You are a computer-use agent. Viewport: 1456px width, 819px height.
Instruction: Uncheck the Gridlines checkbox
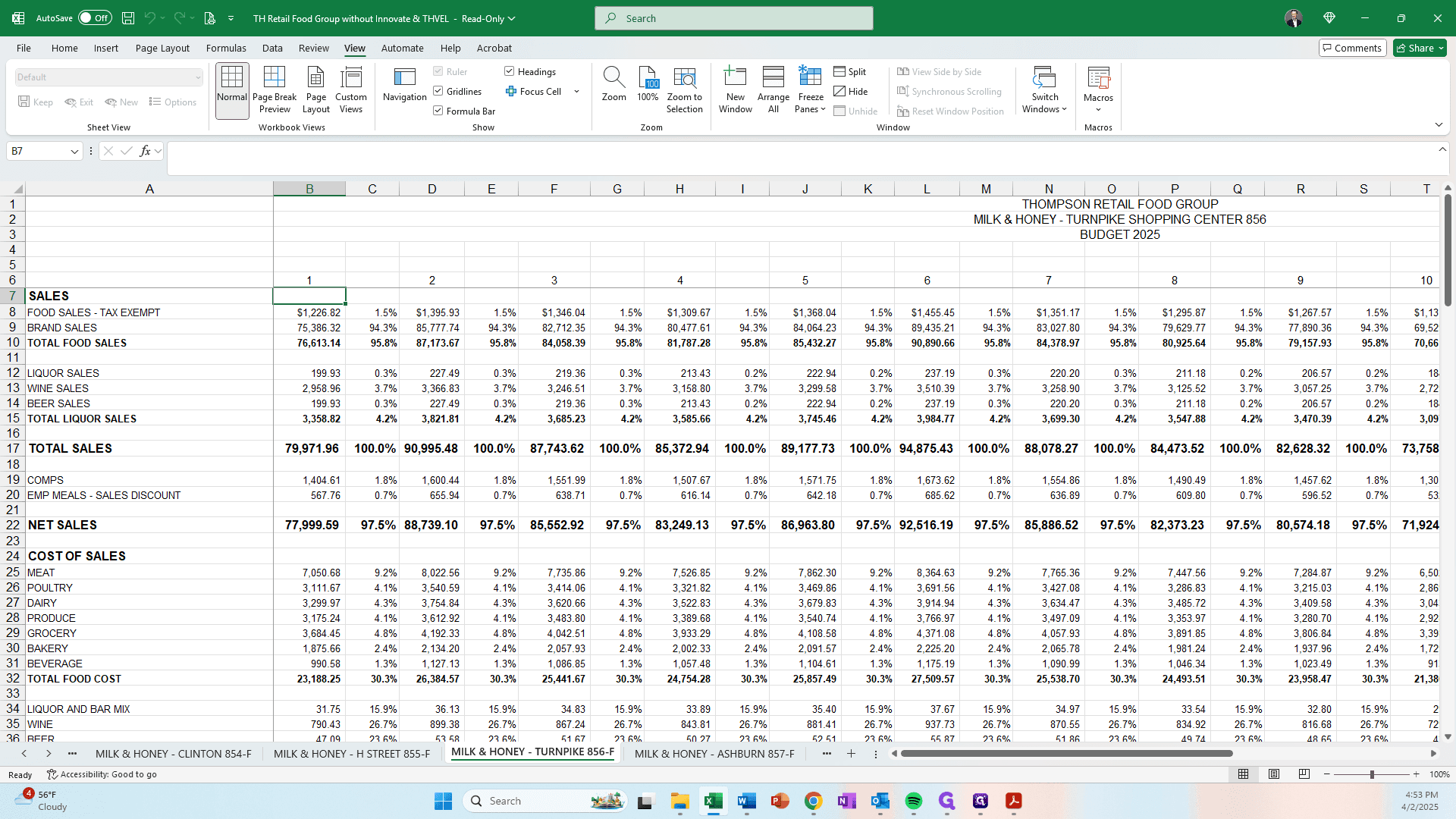click(438, 91)
